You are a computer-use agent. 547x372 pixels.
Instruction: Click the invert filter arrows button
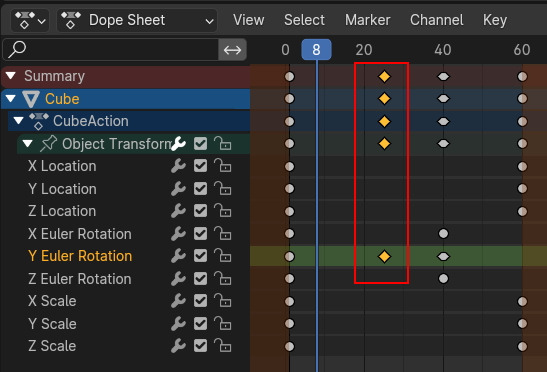[x=232, y=50]
